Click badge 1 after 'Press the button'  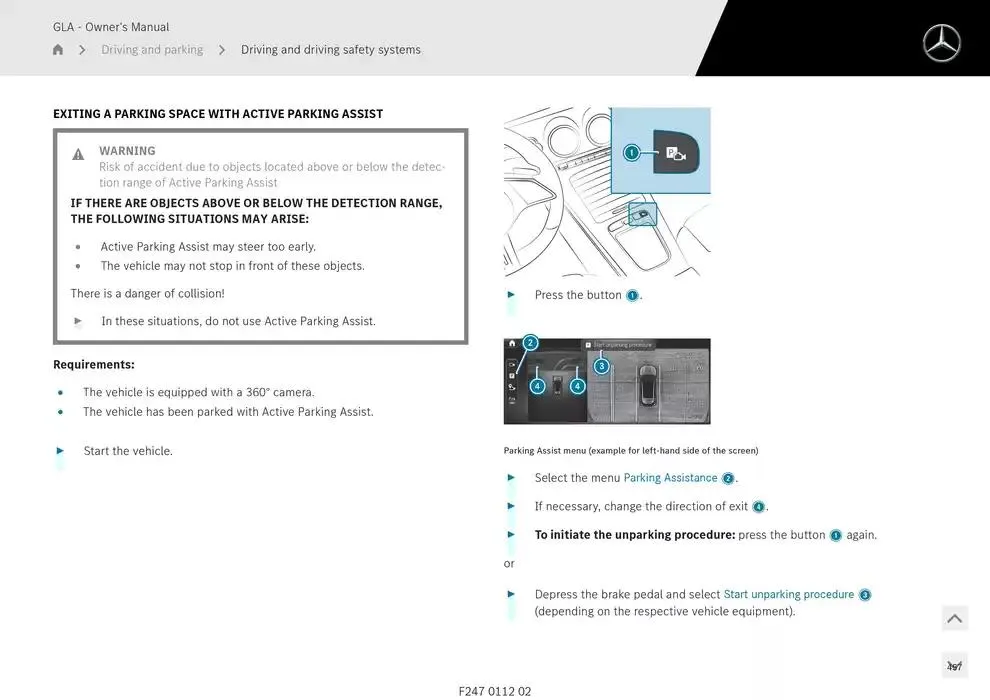coord(632,296)
